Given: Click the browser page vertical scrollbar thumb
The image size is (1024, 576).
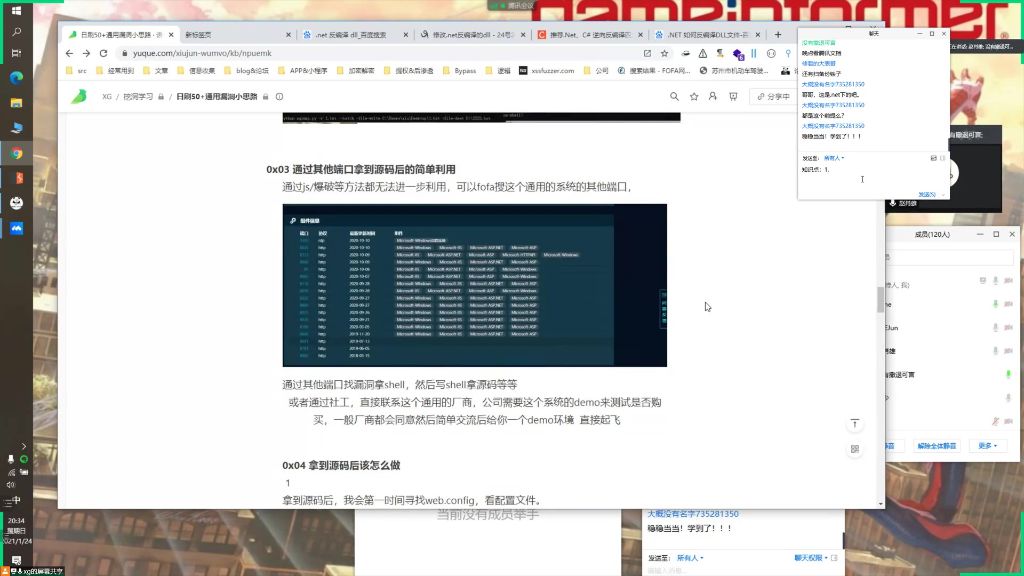Looking at the screenshot, I should [x=880, y=300].
